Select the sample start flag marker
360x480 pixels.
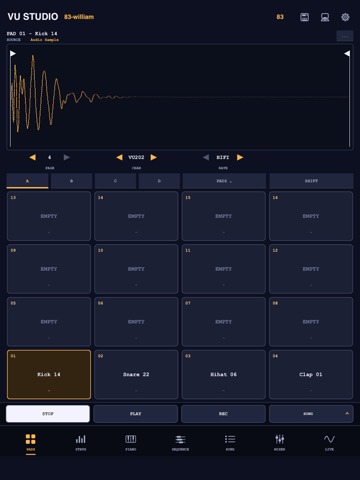13,53
